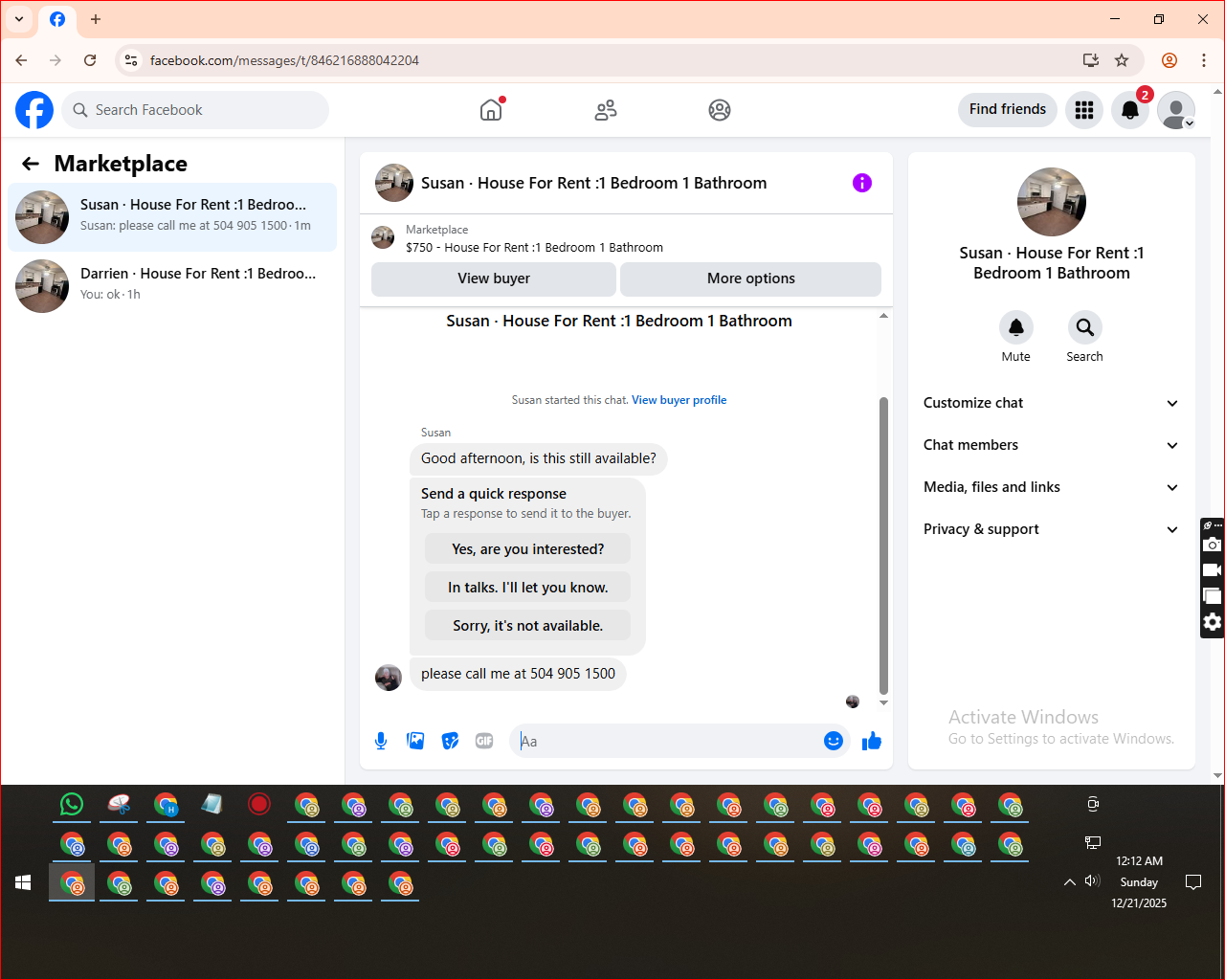Click the $750 listing thumbnail
Viewport: 1225px width, 980px height.
click(383, 237)
